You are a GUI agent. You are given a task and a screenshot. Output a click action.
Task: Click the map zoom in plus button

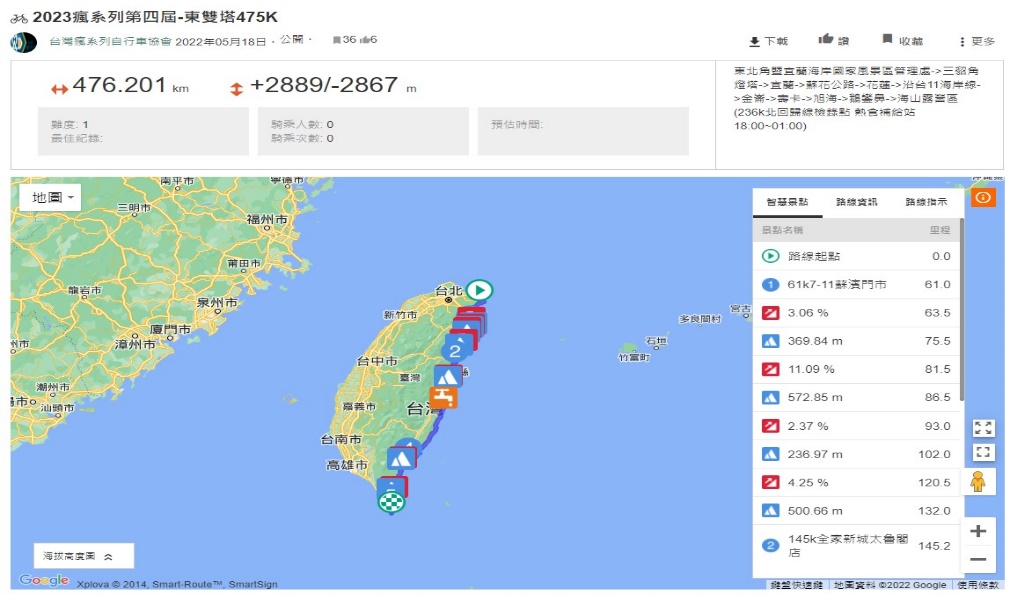coord(978,531)
